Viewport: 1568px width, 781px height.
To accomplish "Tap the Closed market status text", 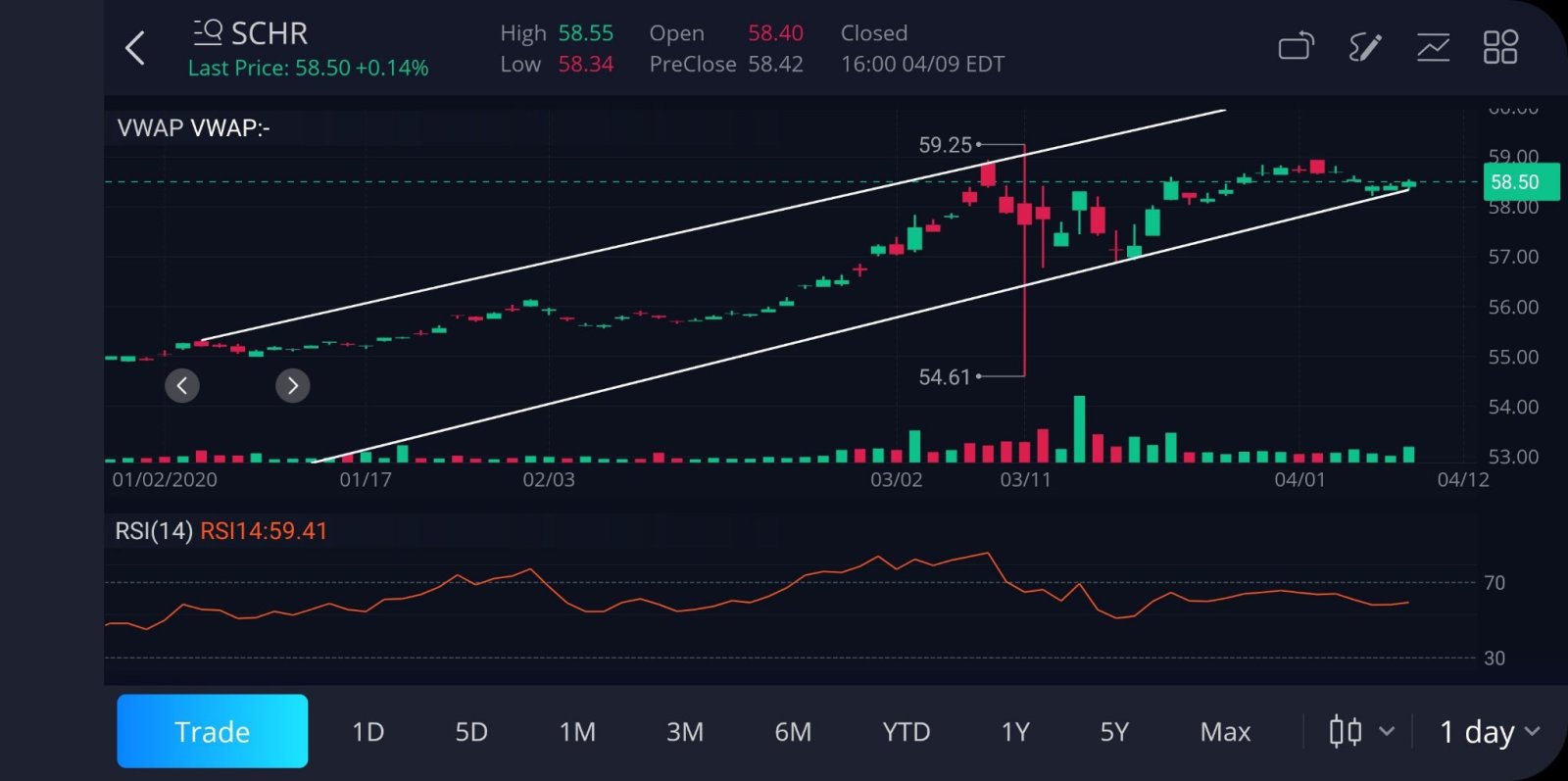I will tap(874, 33).
